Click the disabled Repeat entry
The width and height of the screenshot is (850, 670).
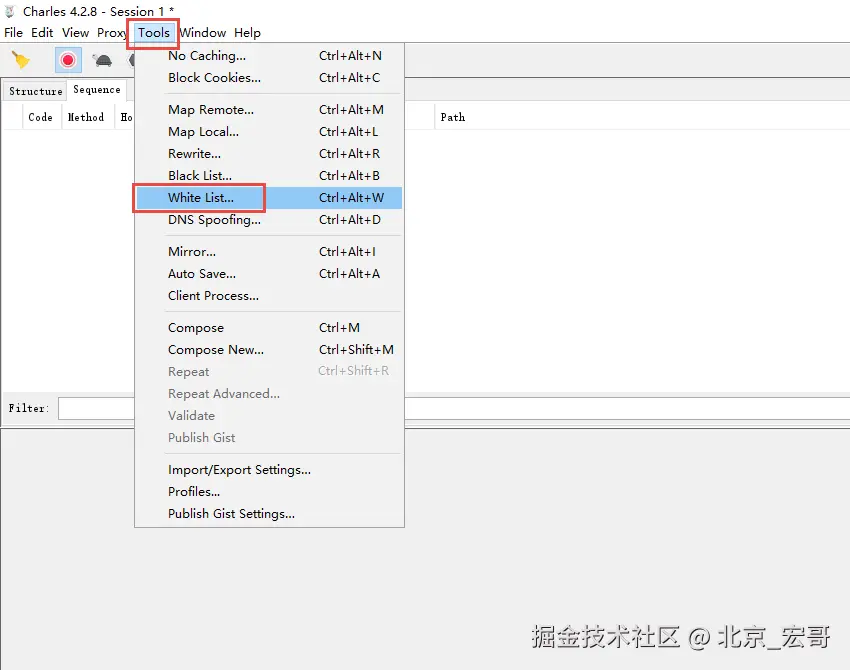[x=268, y=371]
